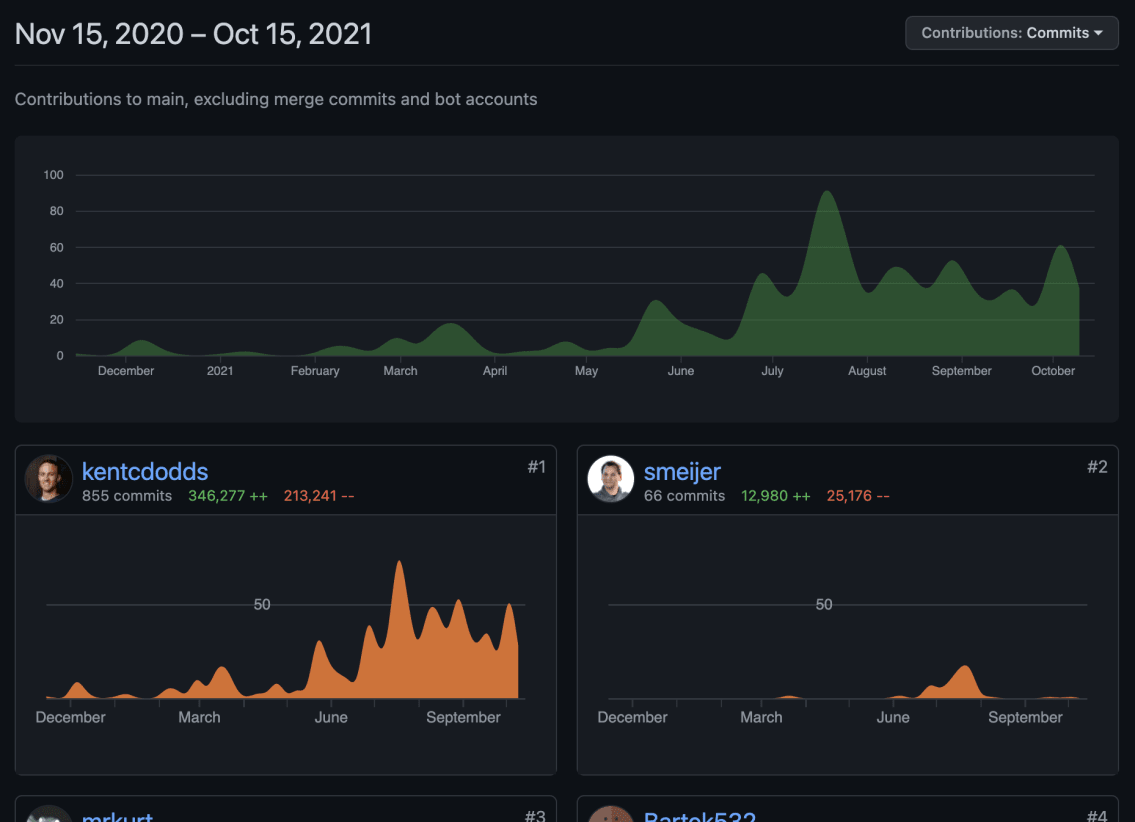This screenshot has width=1135, height=822.
Task: Open the mrkurt profile link
Action: [x=117, y=816]
